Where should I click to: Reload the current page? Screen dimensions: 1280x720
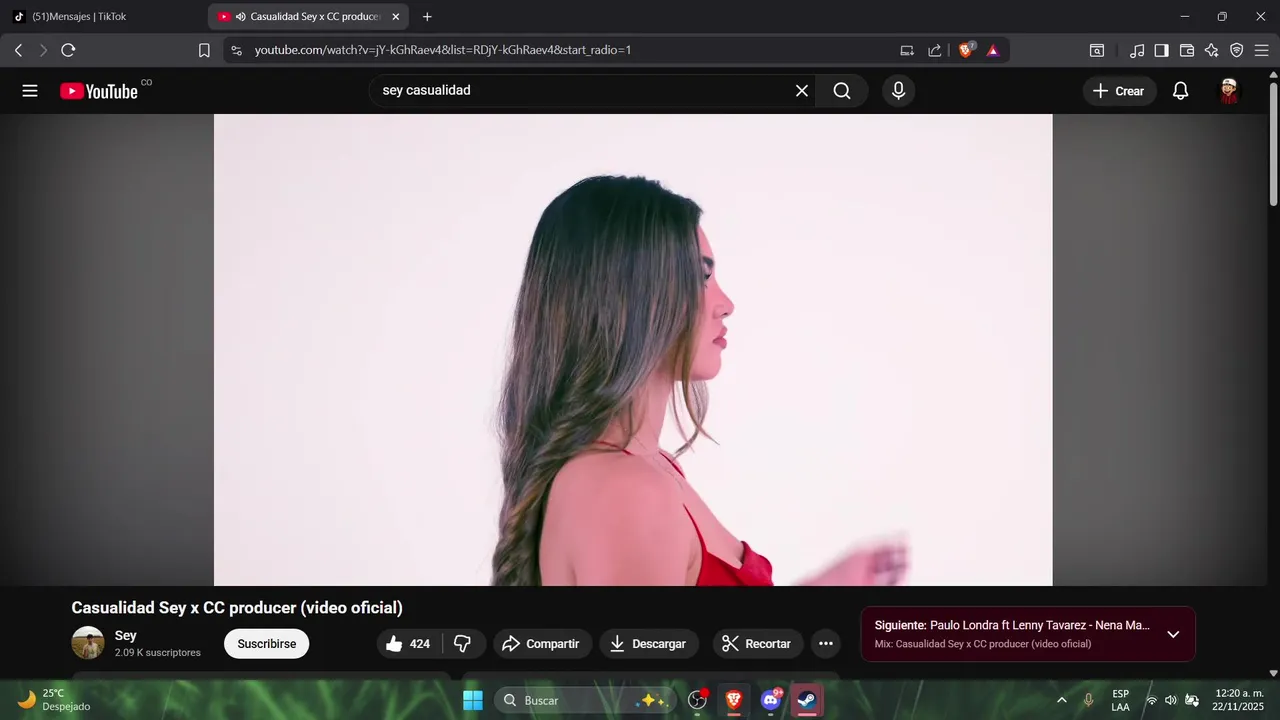coord(68,50)
